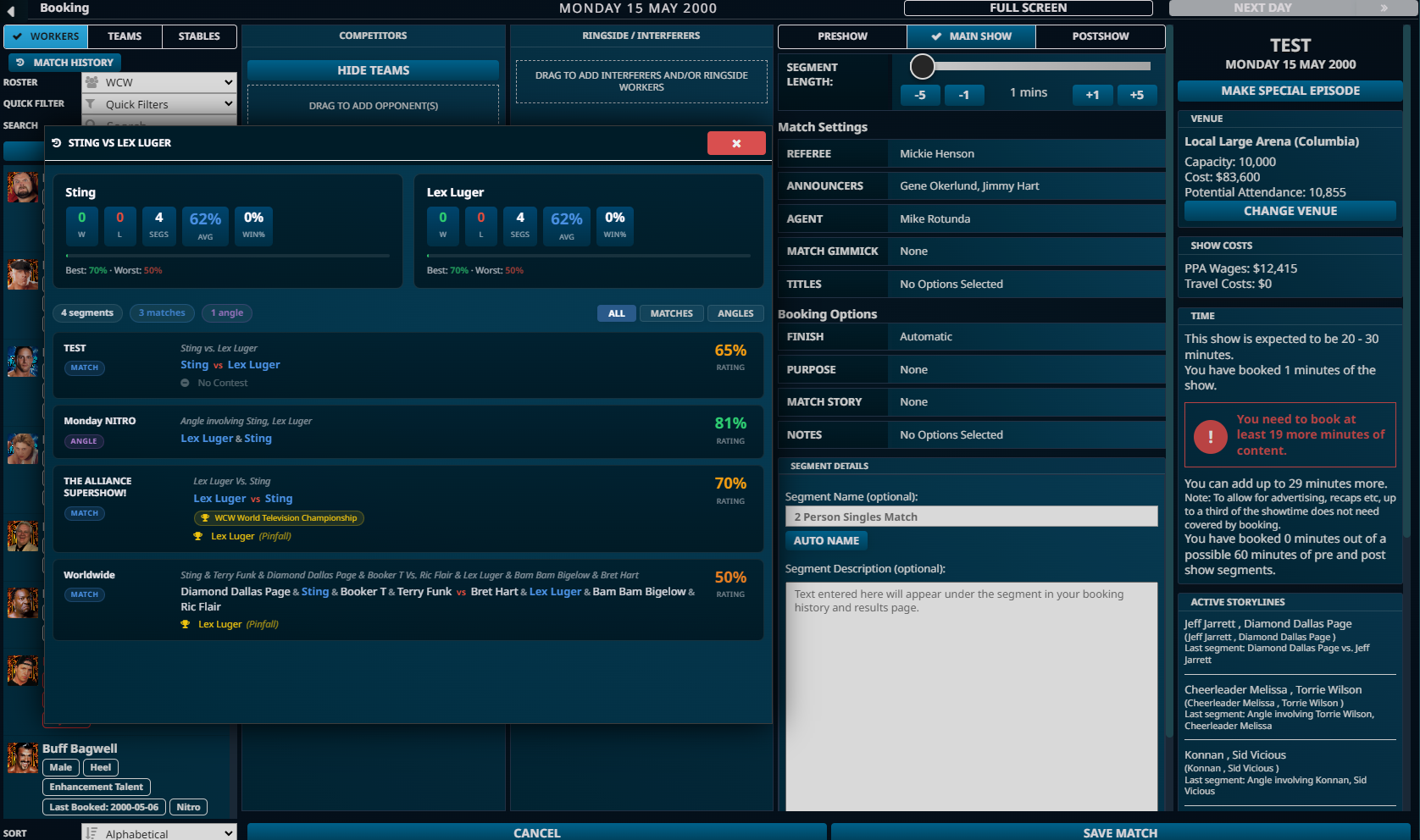Click the 3 matches filter chip

click(x=162, y=313)
